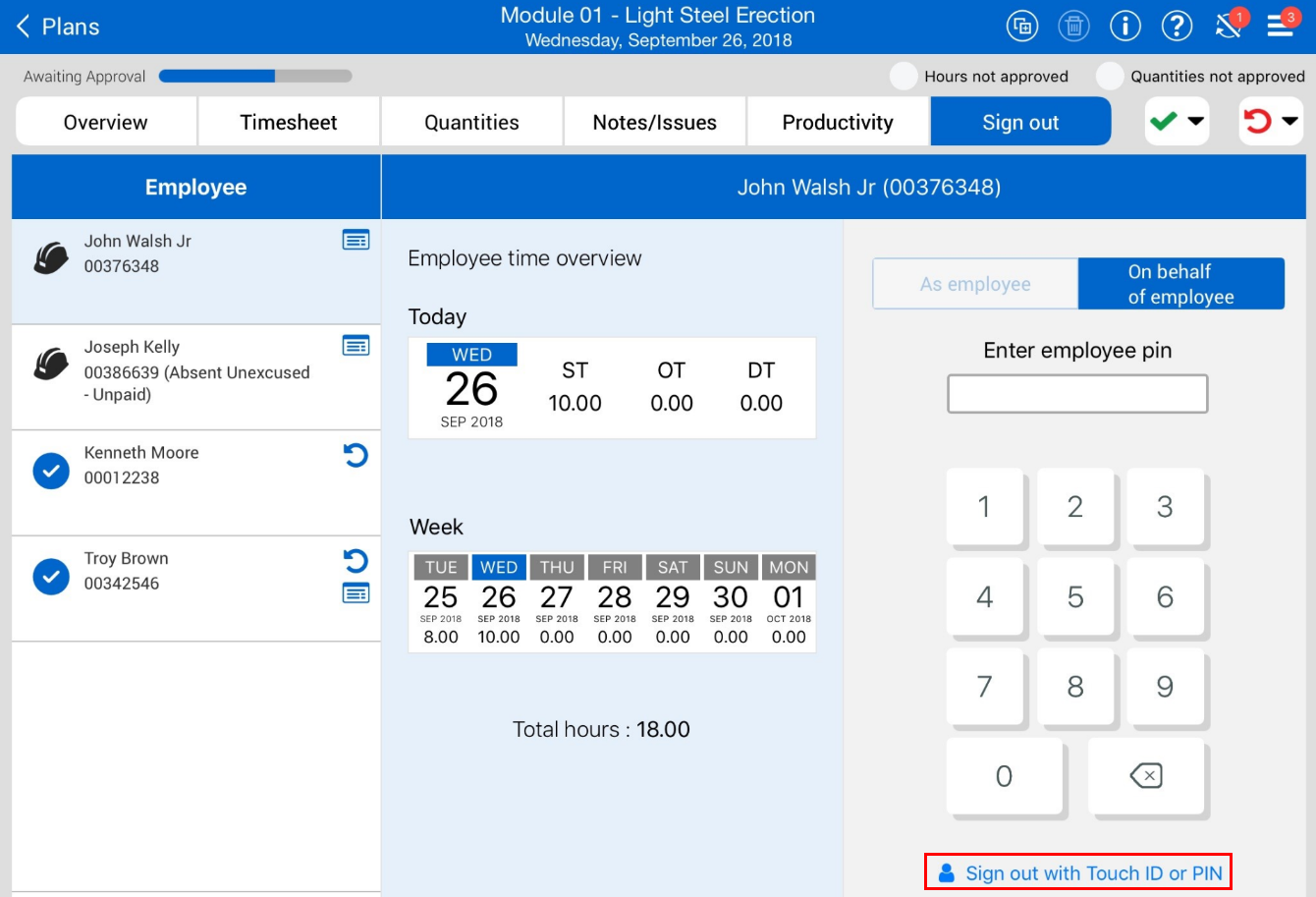Screen dimensions: 1316x897
Task: Tap keypad digit 2
Action: coord(1075,507)
